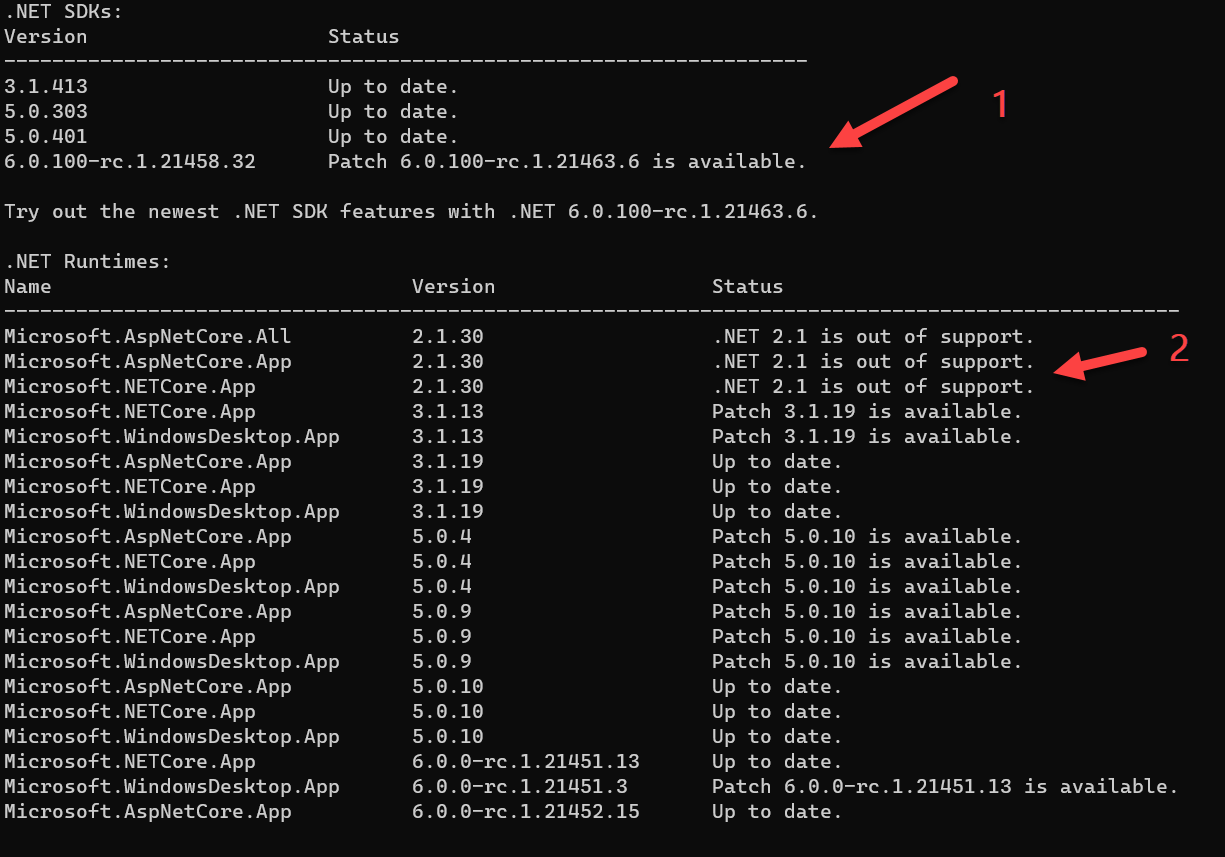
Task: Click the red arrow beside annotation 2
Action: click(x=1101, y=363)
